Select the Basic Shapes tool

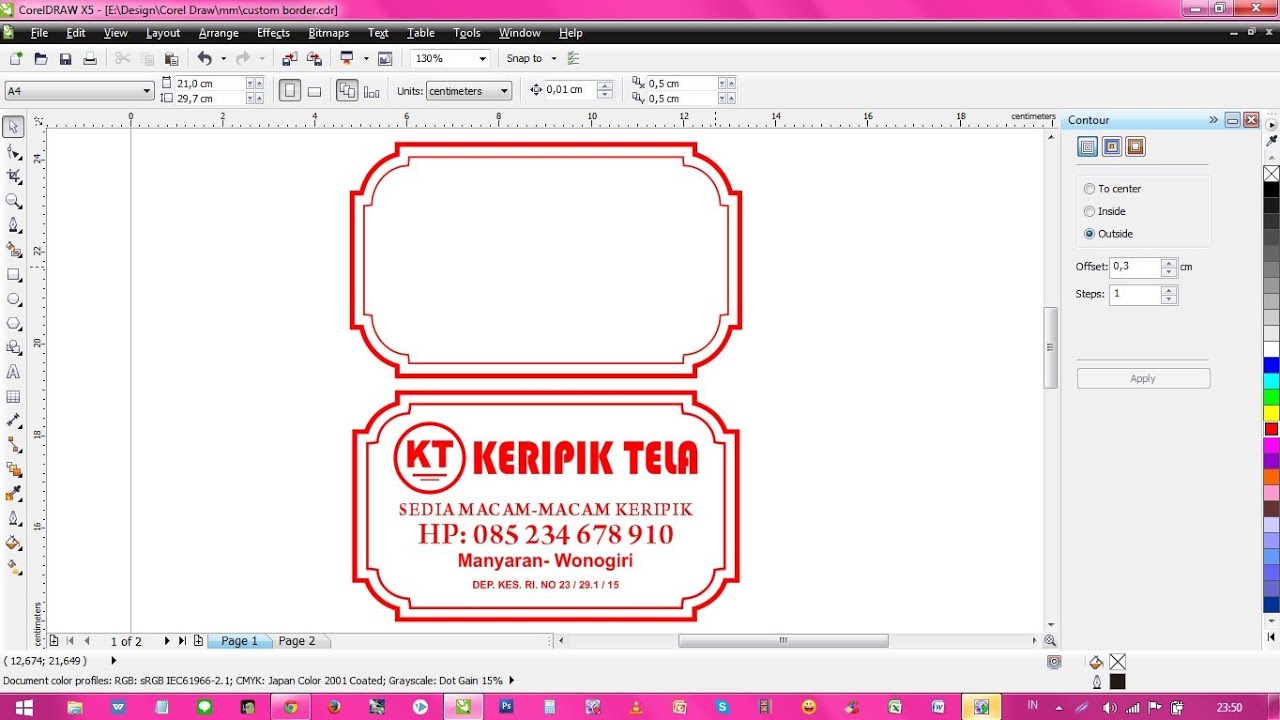[13, 347]
